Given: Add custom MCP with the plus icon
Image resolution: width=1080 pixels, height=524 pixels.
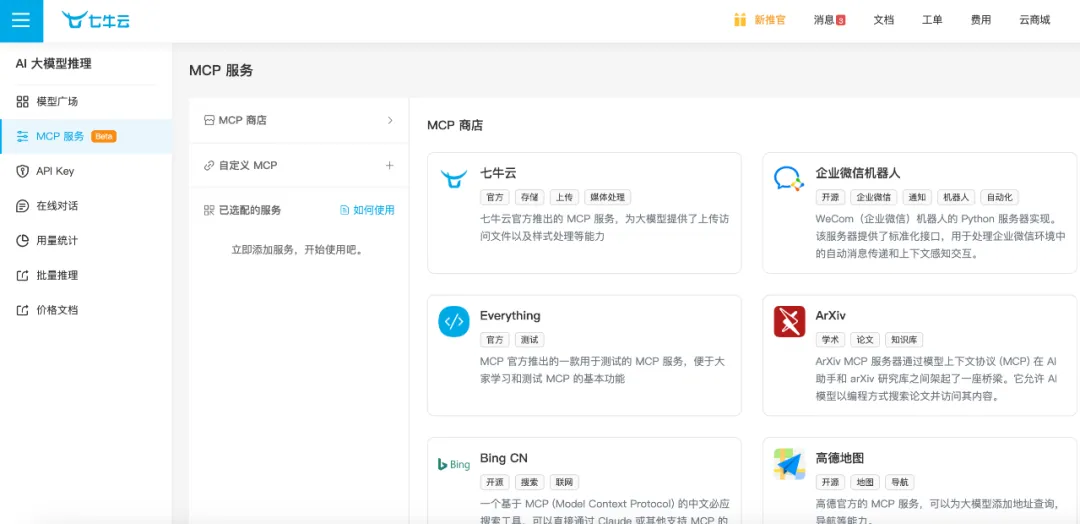Looking at the screenshot, I should 389,166.
